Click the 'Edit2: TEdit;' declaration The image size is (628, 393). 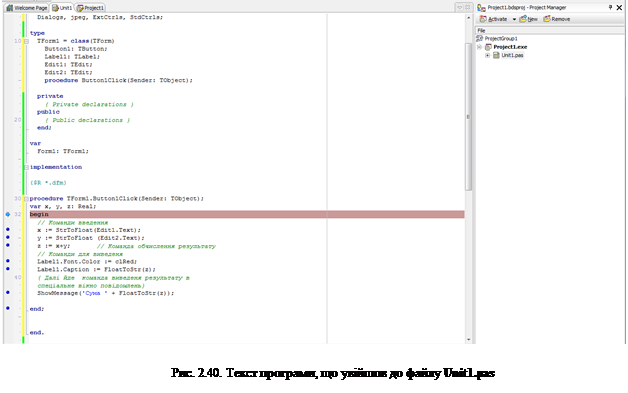tap(68, 73)
